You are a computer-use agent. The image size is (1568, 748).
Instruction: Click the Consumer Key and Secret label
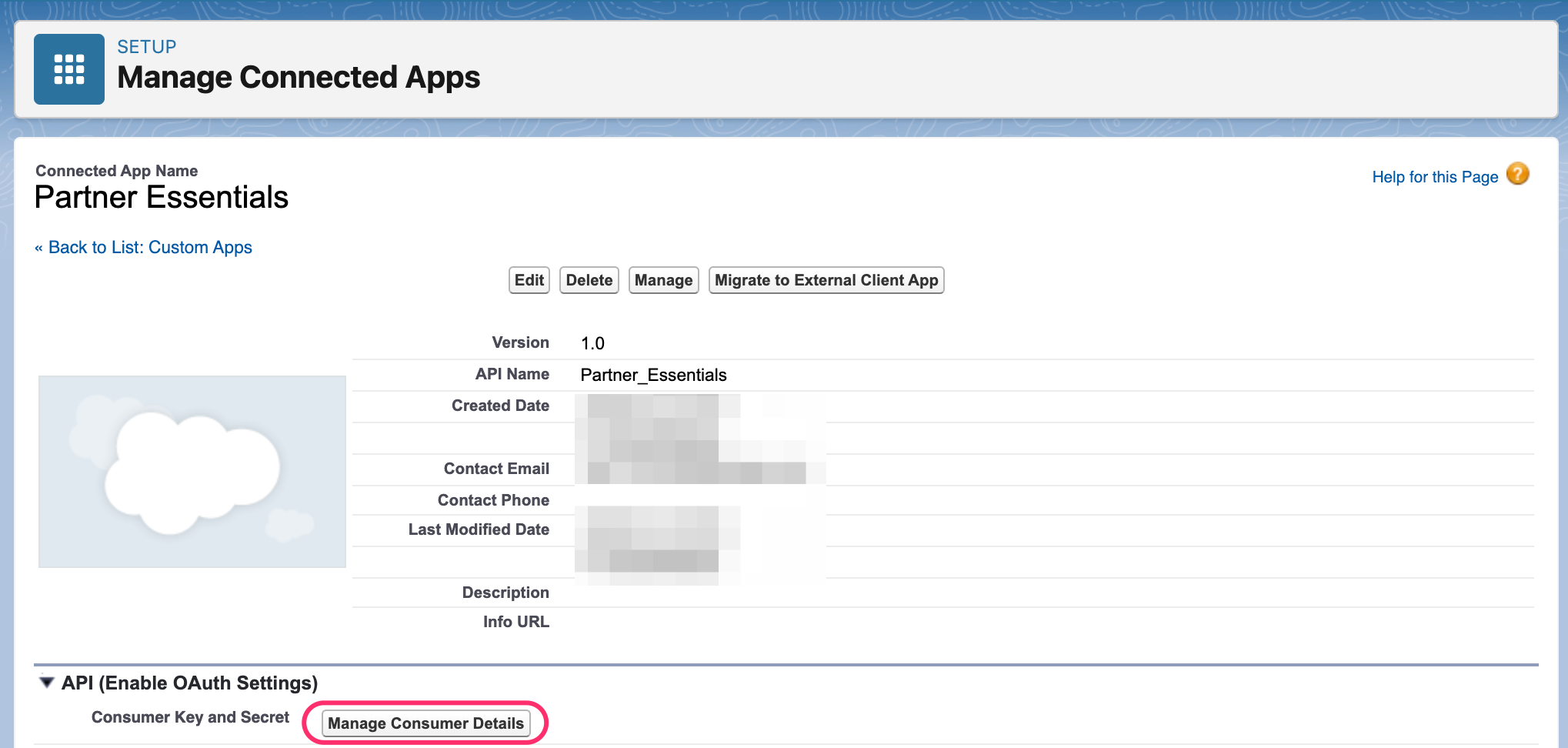click(x=190, y=717)
